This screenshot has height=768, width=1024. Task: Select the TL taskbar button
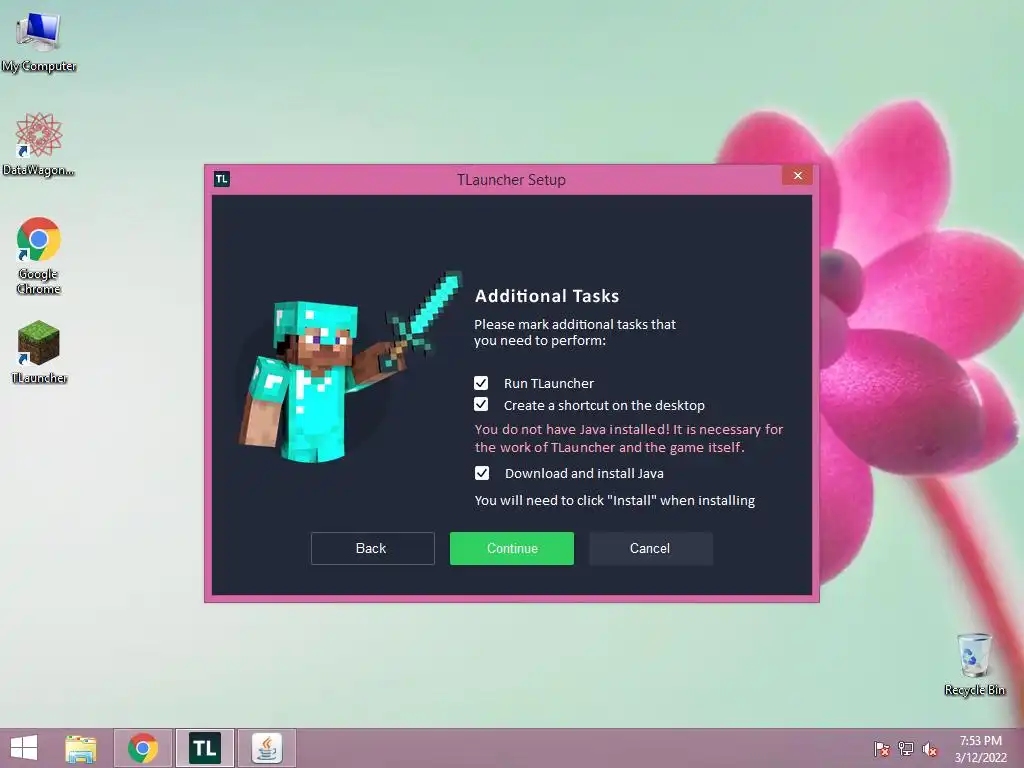pos(205,748)
